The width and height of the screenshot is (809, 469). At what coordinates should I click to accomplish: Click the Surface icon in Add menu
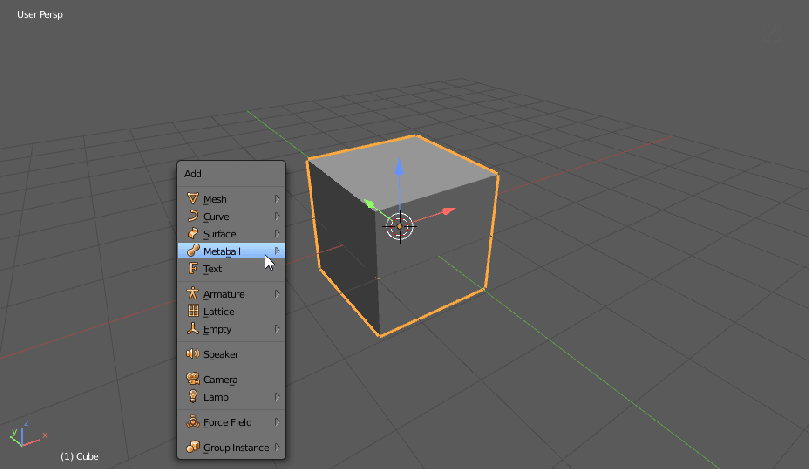193,233
